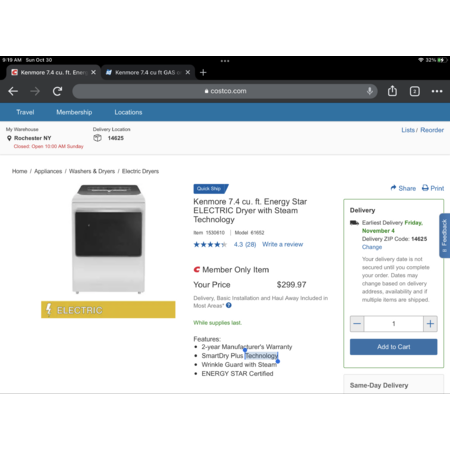Click '2-year Manufacturer's Warranty' feature text
The width and height of the screenshot is (450, 450).
[x=247, y=347]
